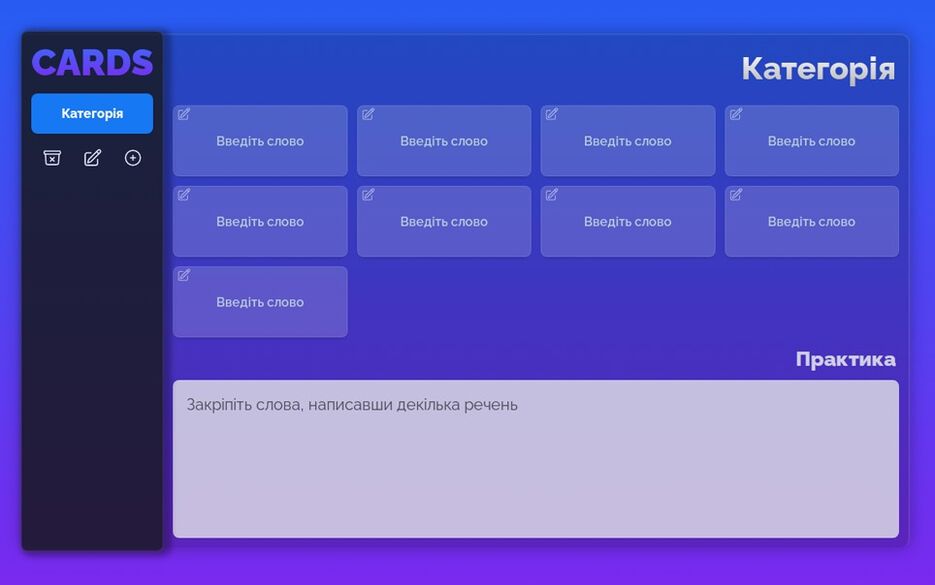Click edit icon on third card in second row

[552, 195]
